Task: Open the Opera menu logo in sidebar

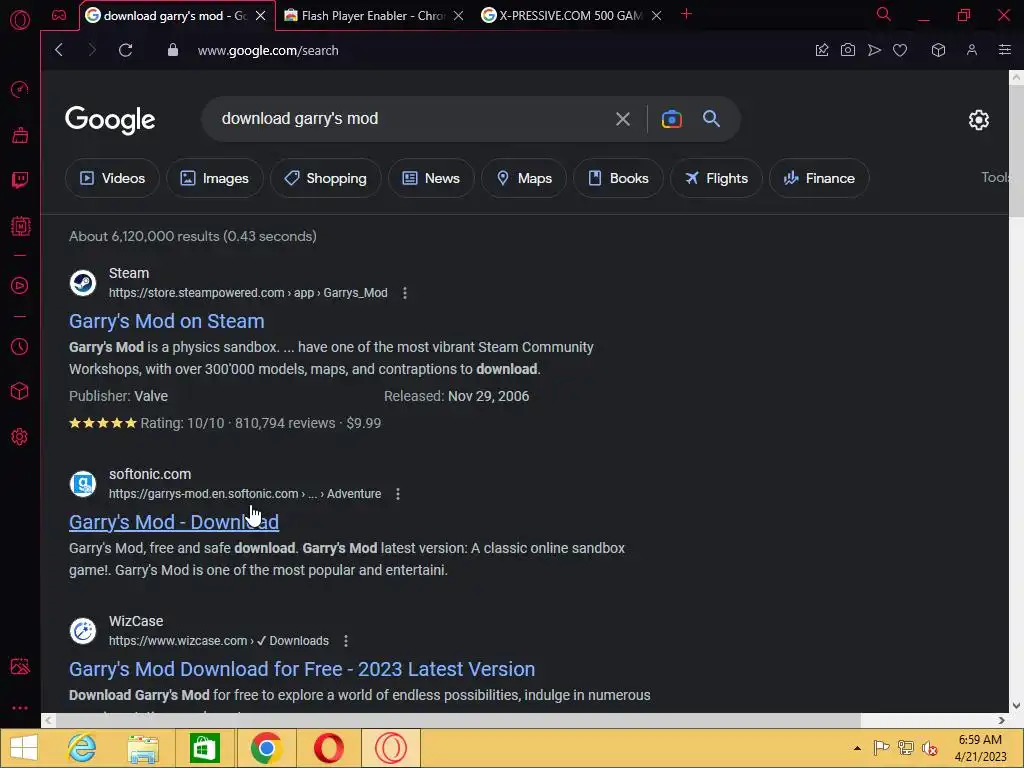Action: tap(20, 20)
